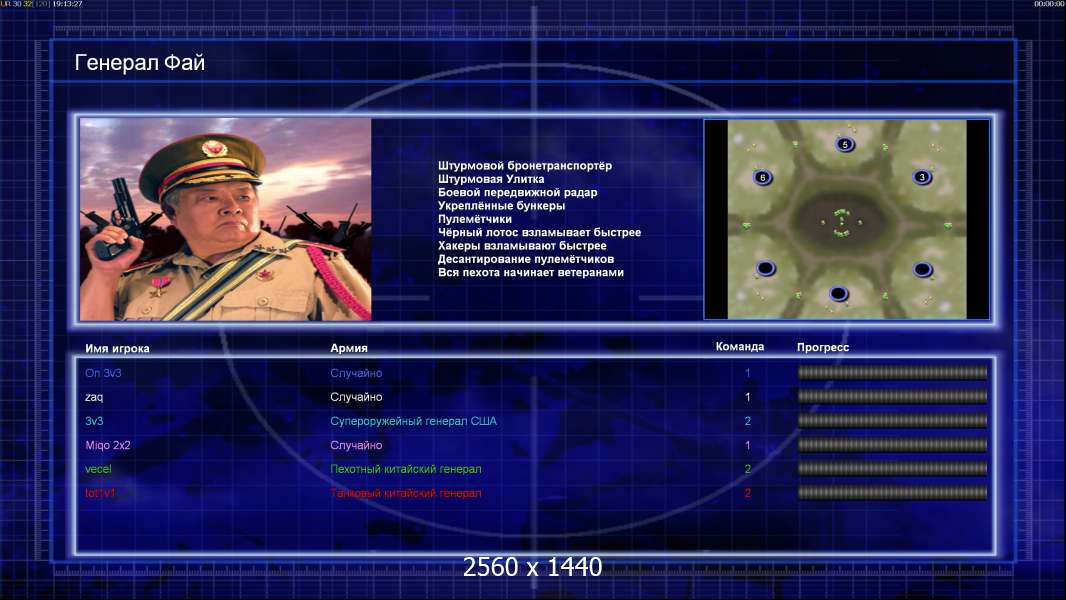1066x600 pixels.
Task: Click the Прогресс column header
Action: pos(823,347)
